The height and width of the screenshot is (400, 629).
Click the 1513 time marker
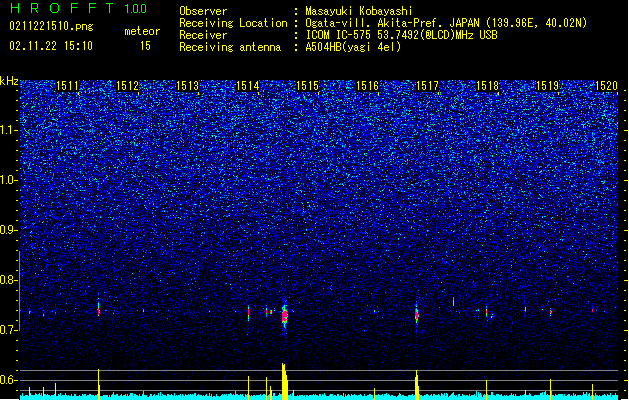pos(187,86)
